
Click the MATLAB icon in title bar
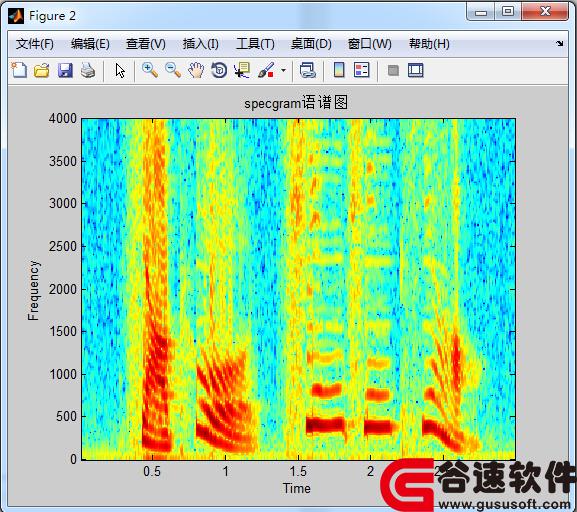point(16,16)
